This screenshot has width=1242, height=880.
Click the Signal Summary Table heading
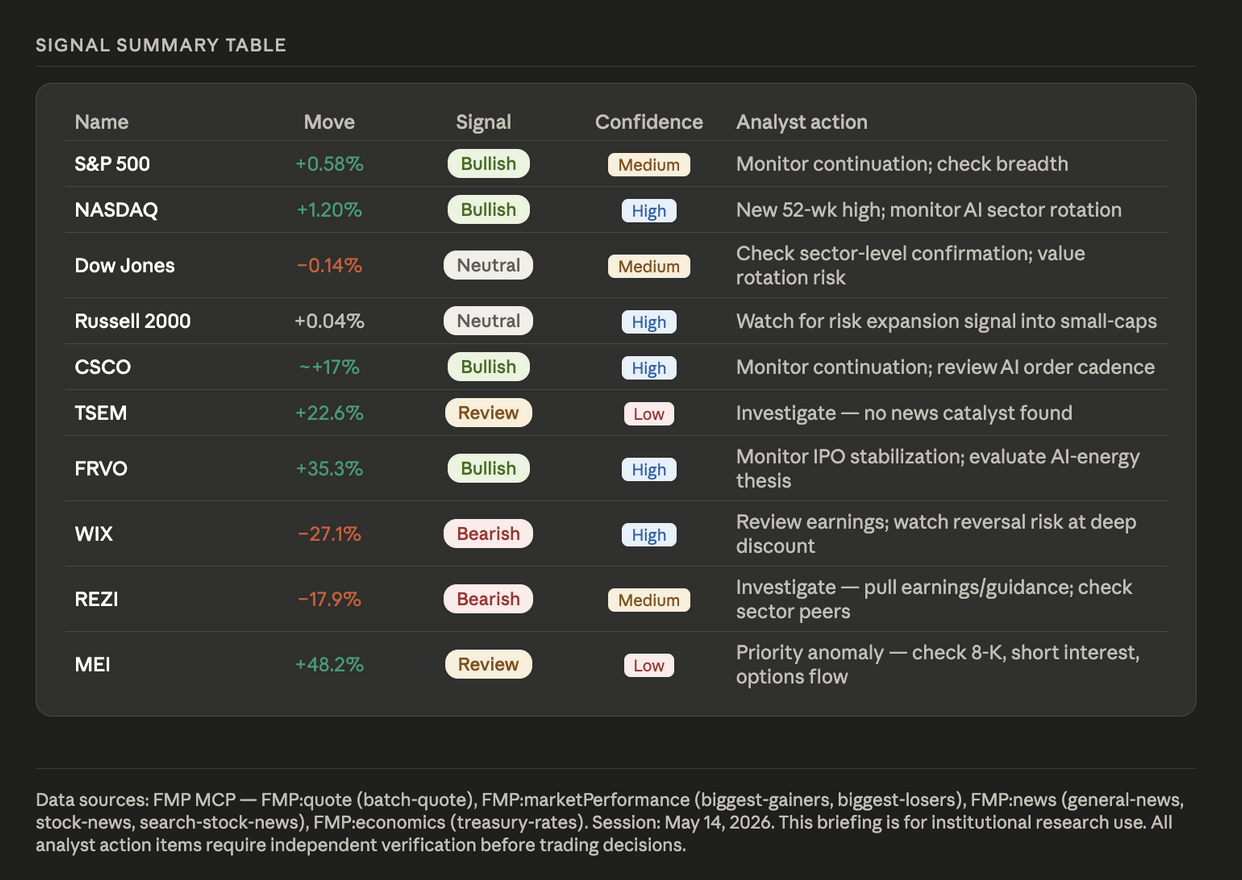[161, 45]
